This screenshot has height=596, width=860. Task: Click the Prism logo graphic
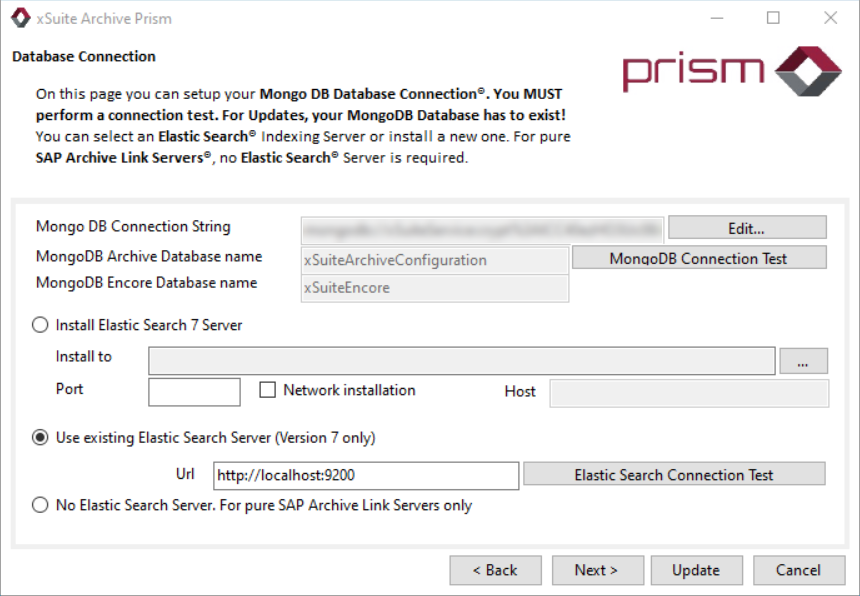[x=731, y=71]
